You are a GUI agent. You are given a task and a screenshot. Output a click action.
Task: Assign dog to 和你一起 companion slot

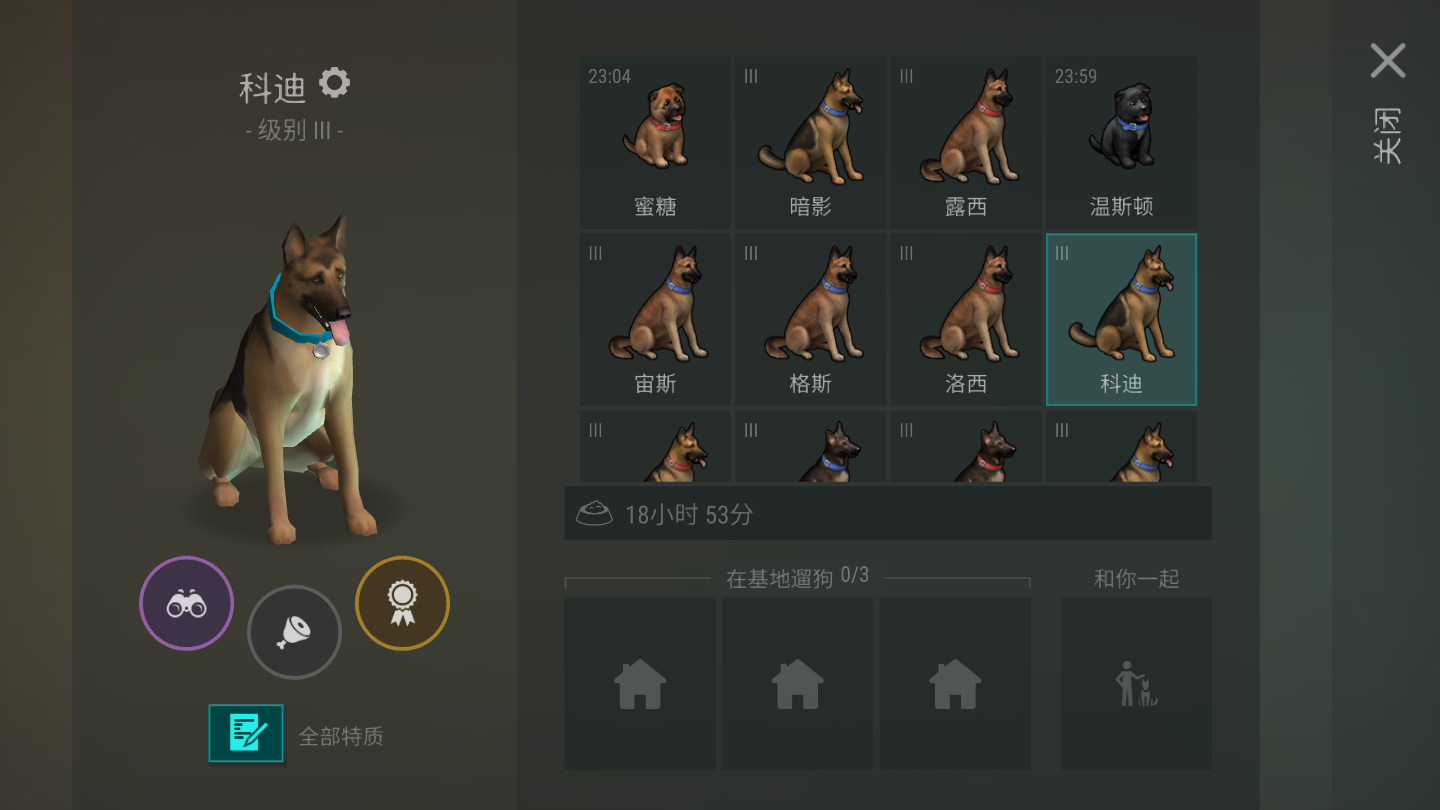[1136, 684]
